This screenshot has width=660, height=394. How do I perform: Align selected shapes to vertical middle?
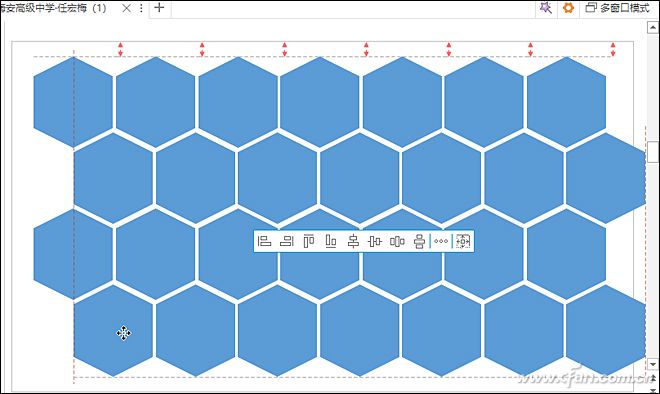click(375, 241)
